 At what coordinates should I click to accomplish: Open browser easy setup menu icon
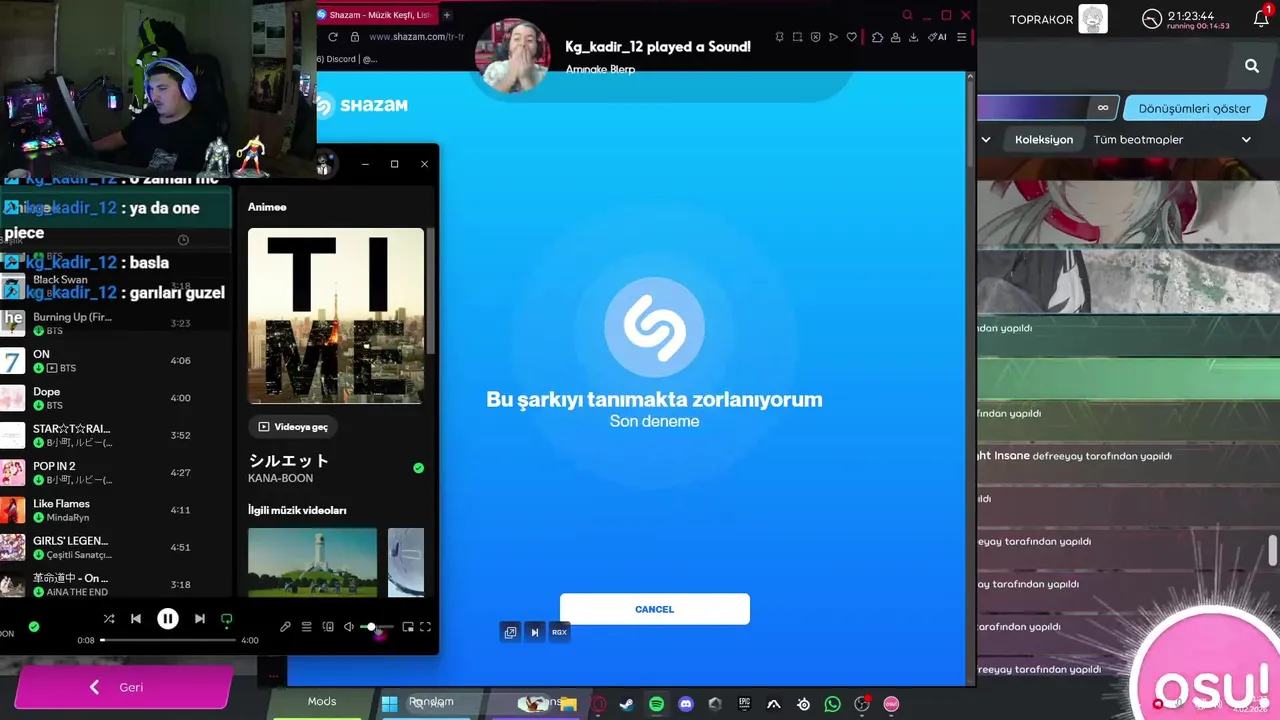click(961, 37)
